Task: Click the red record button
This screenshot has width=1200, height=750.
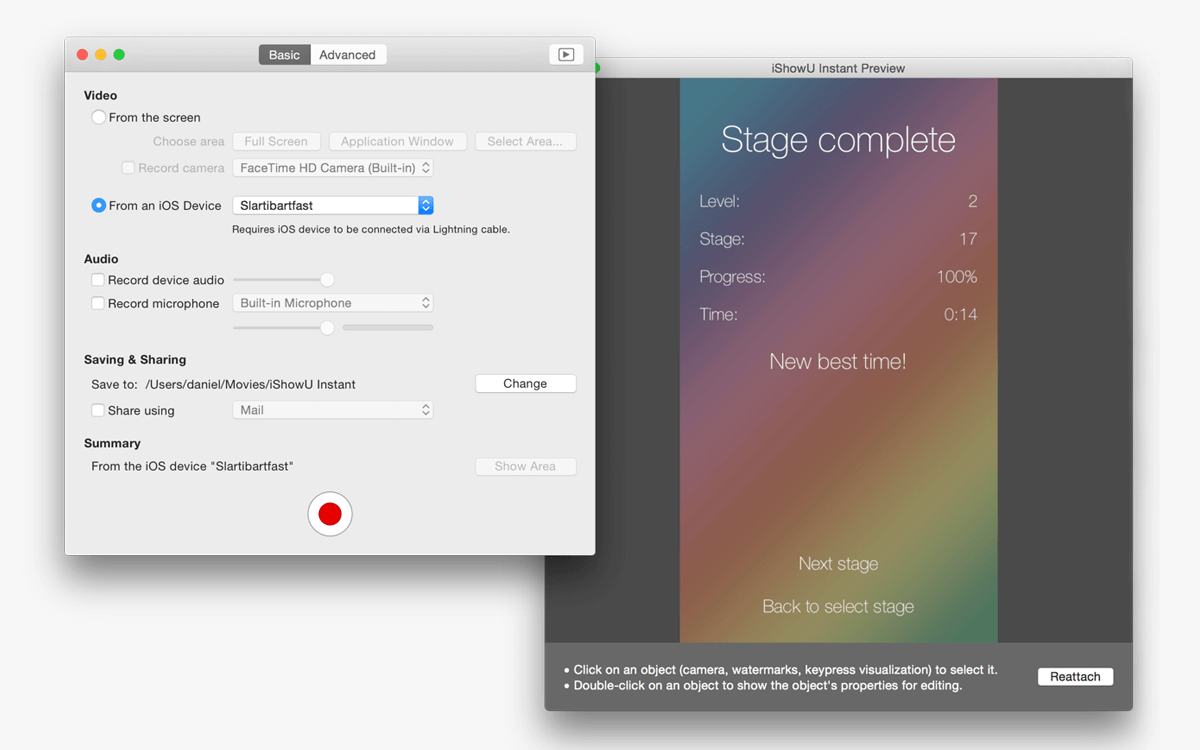Action: pos(330,514)
